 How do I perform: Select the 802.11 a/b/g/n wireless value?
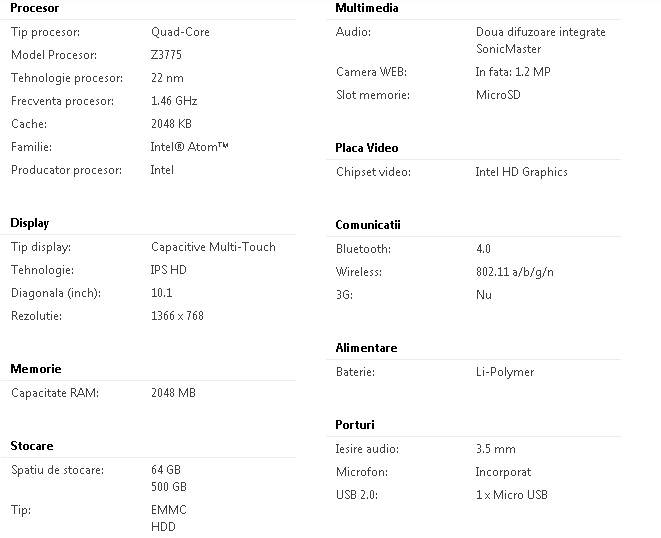(515, 272)
